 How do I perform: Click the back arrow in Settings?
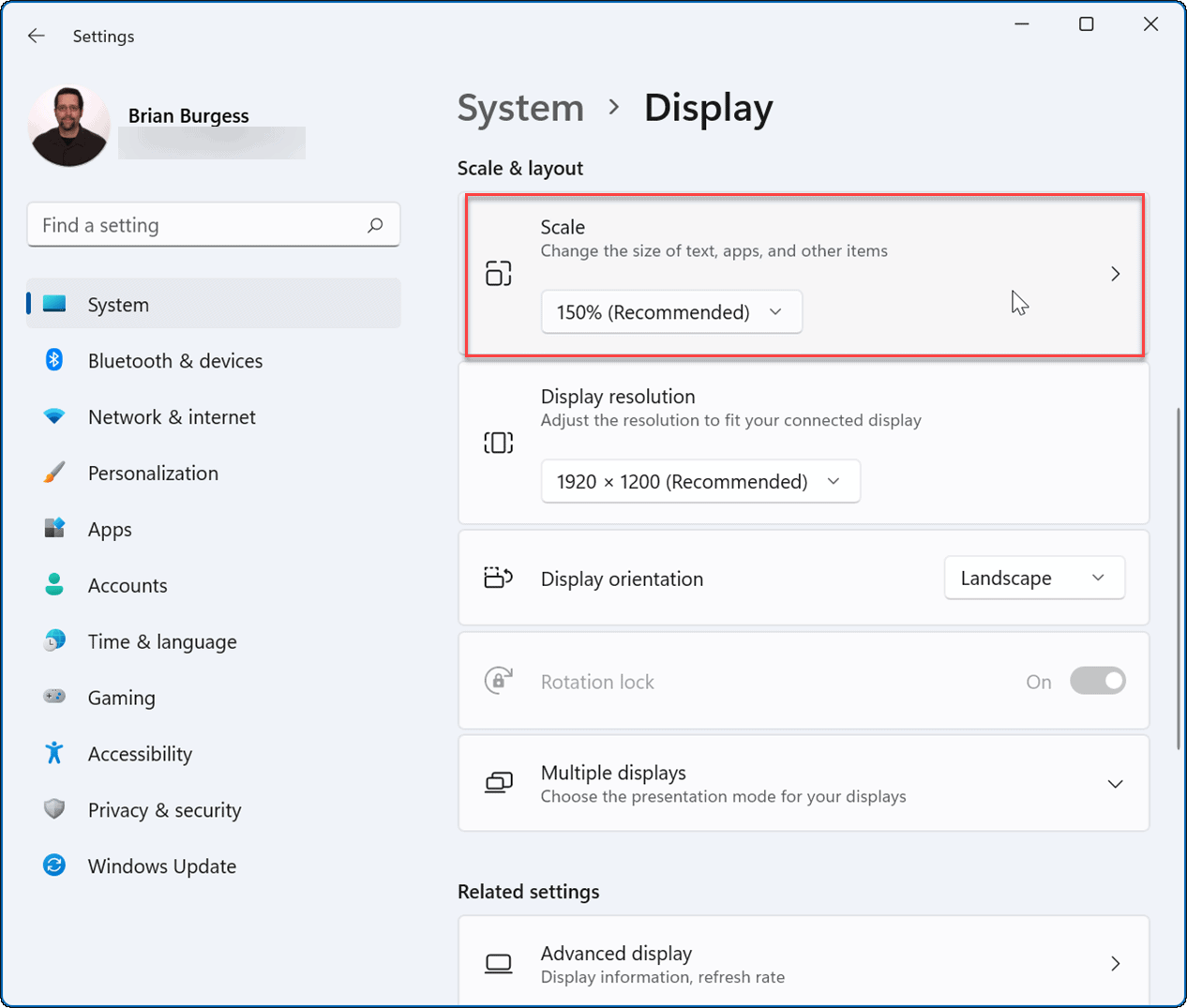pos(36,36)
